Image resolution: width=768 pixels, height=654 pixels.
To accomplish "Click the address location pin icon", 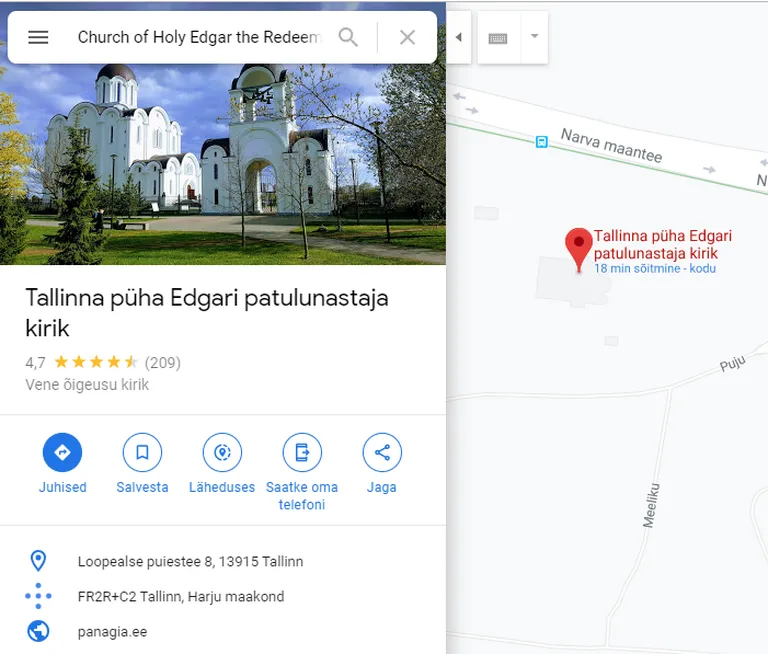I will coord(38,561).
